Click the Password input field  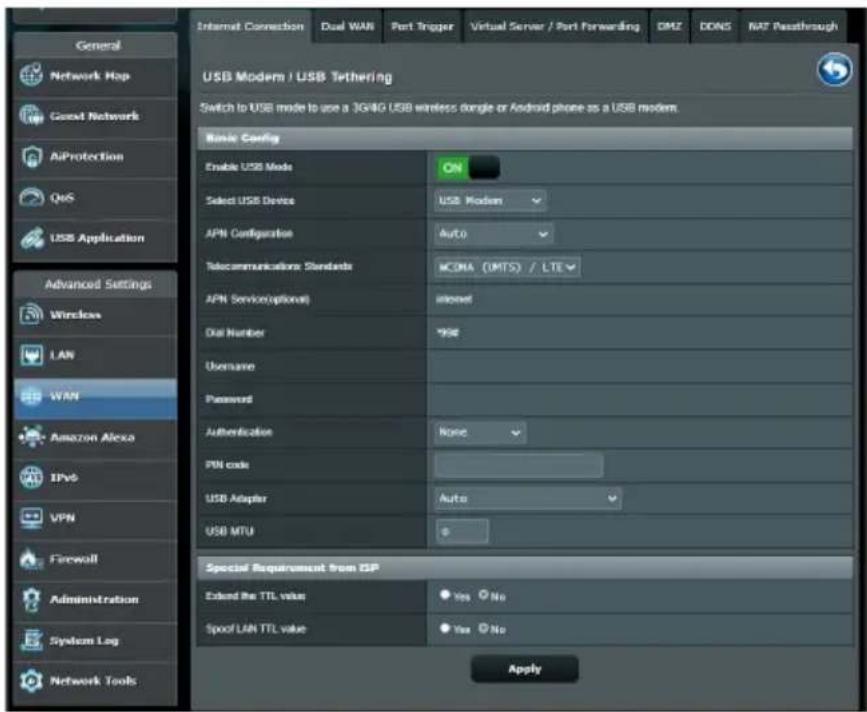(x=640, y=399)
